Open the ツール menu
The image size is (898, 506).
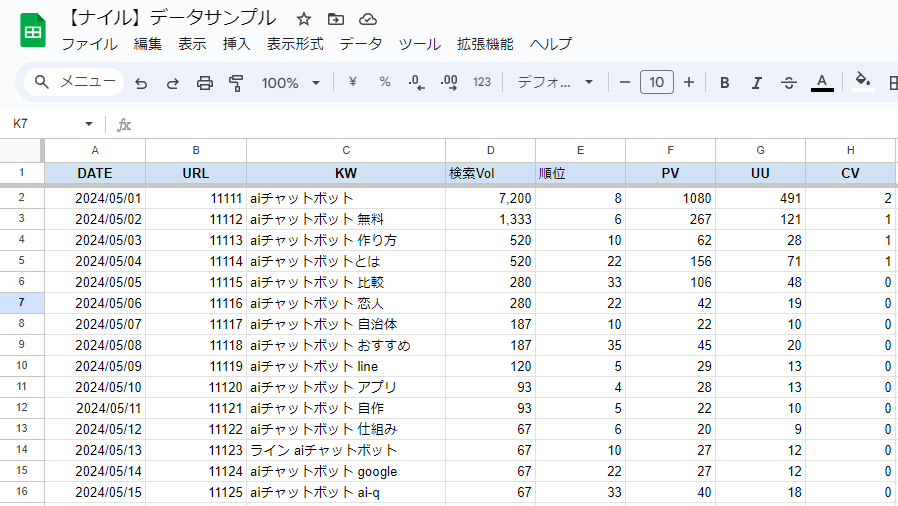pyautogui.click(x=420, y=44)
